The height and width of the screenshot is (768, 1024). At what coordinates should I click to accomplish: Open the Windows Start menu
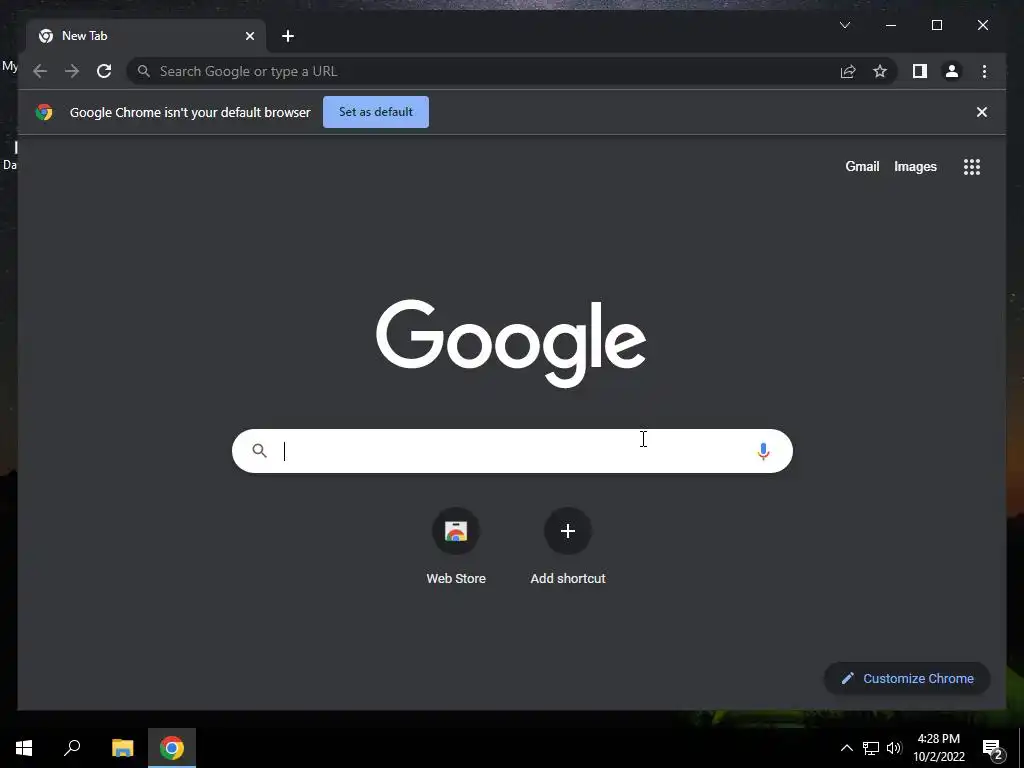pyautogui.click(x=24, y=748)
